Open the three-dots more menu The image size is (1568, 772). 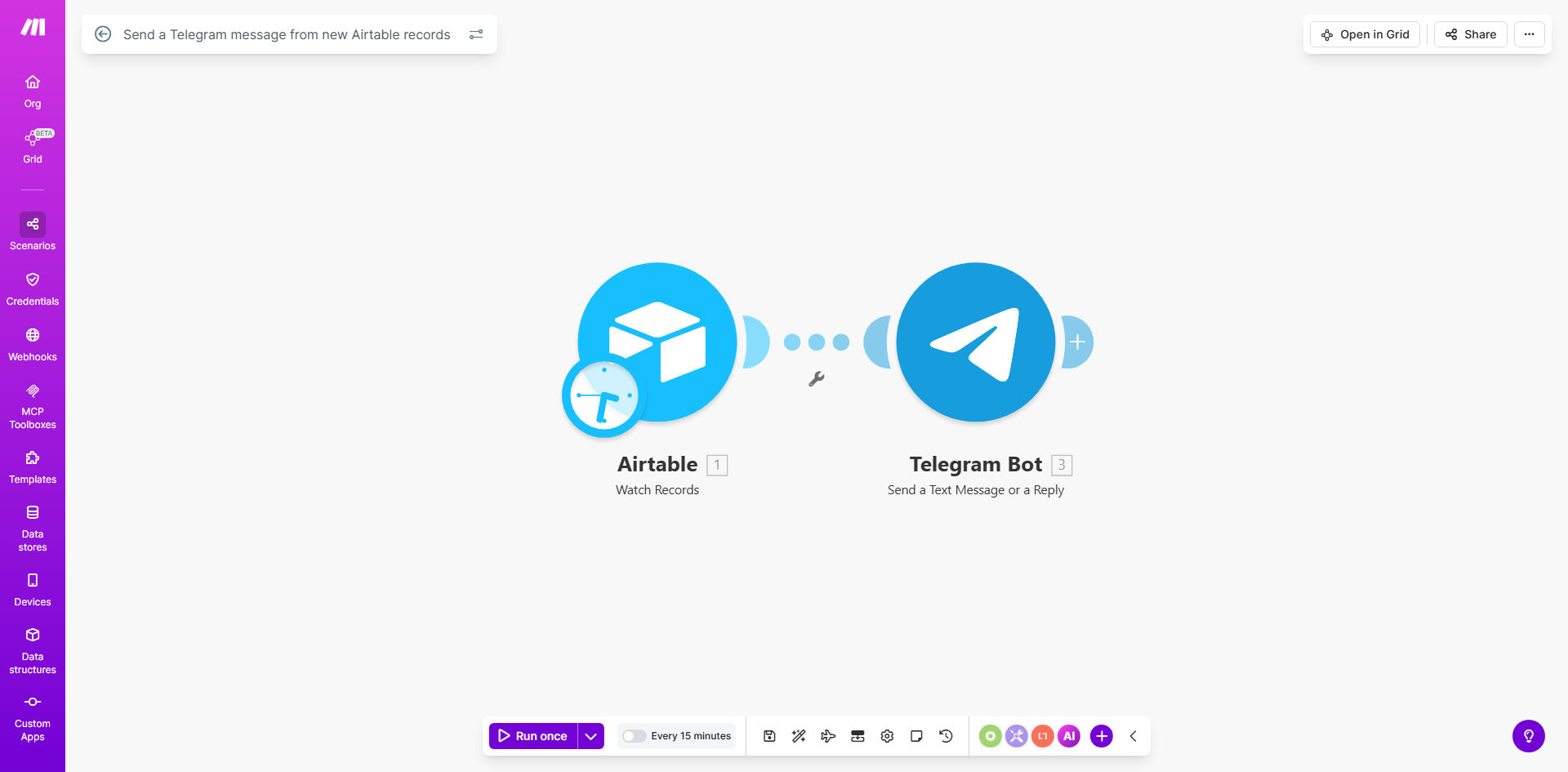pyautogui.click(x=1530, y=34)
